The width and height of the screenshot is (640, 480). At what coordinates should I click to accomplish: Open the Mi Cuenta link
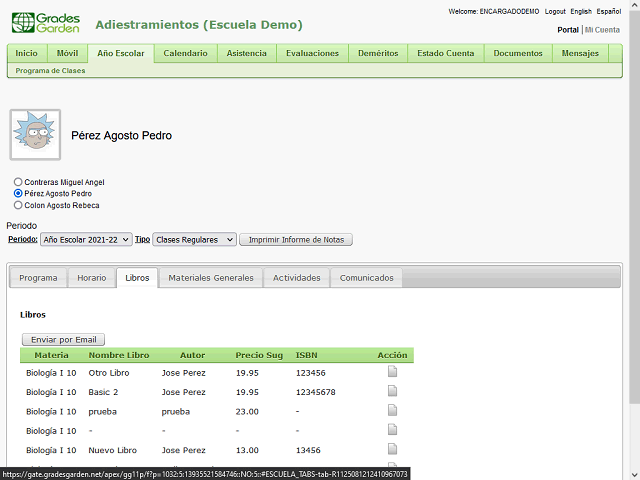(602, 30)
